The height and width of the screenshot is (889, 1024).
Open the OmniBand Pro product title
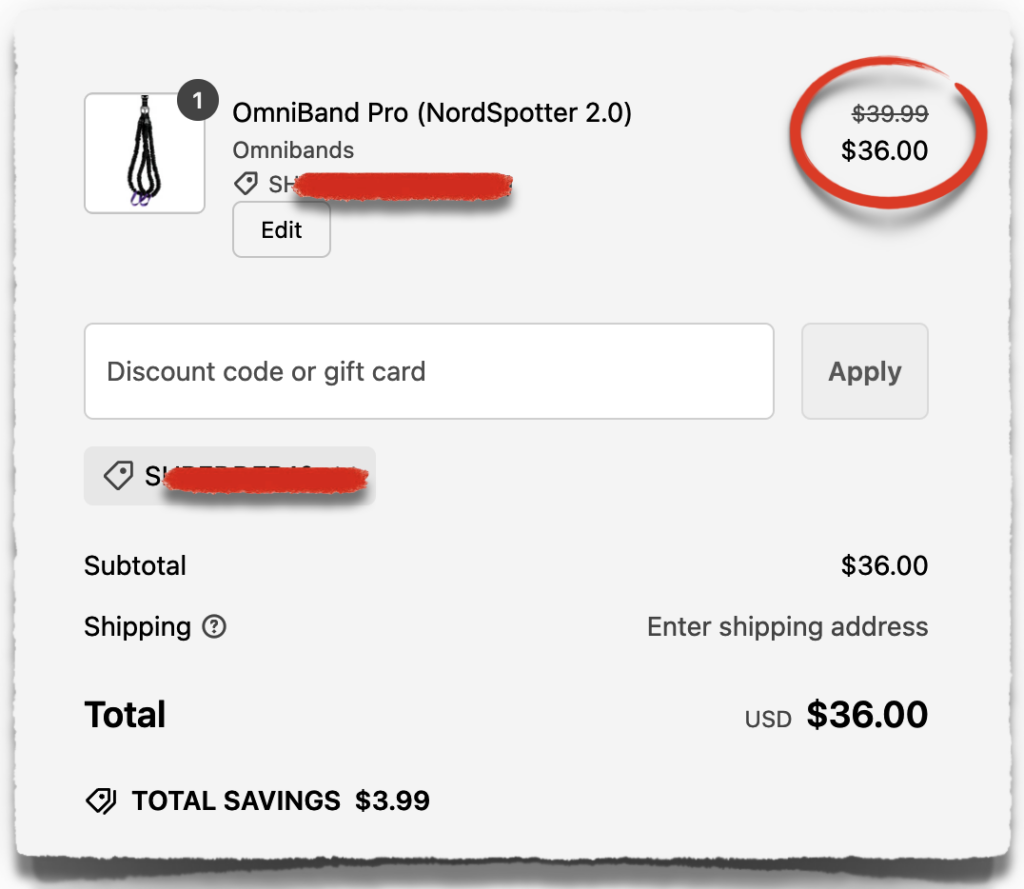pyautogui.click(x=435, y=113)
